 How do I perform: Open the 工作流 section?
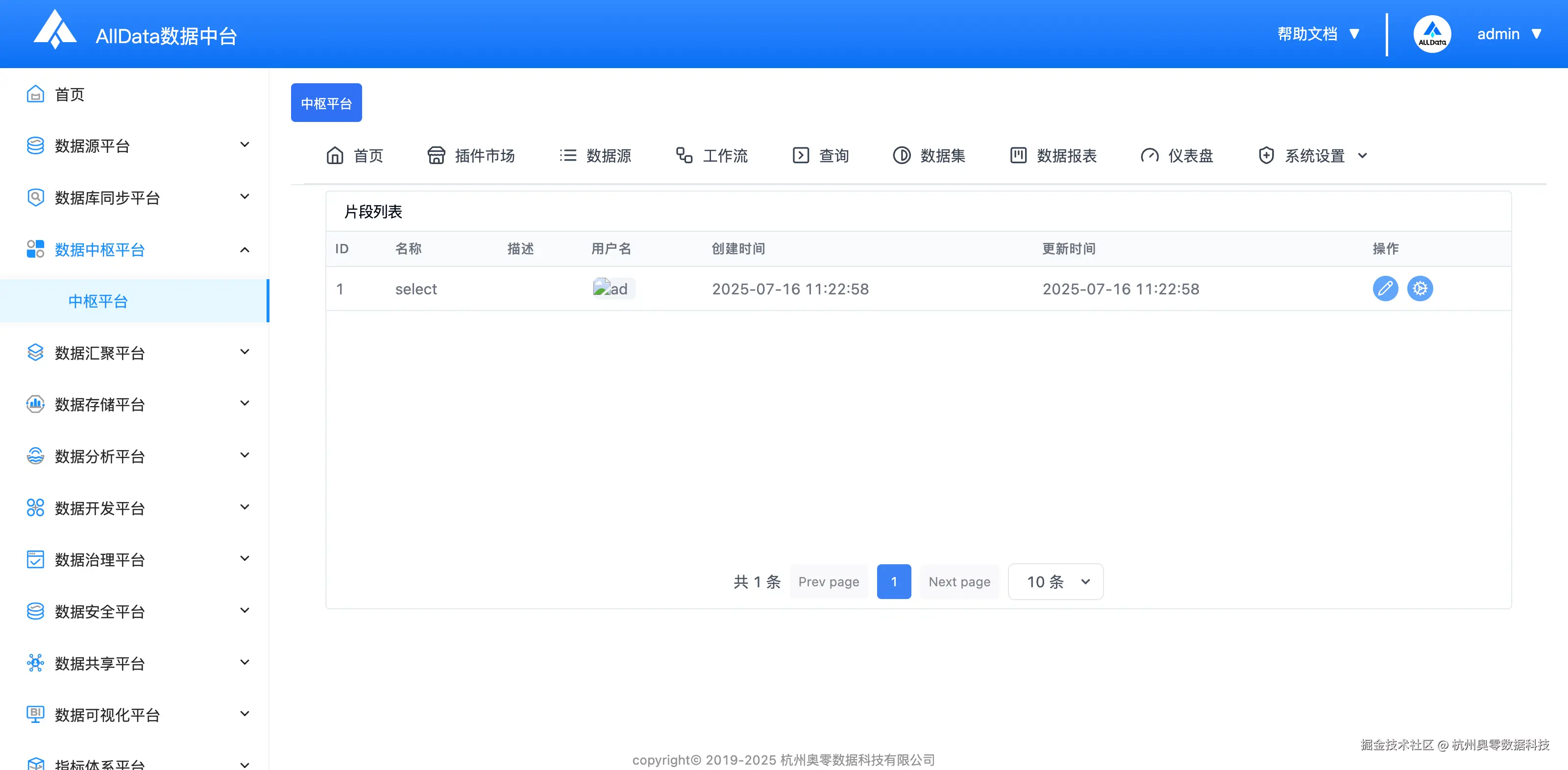coord(711,155)
